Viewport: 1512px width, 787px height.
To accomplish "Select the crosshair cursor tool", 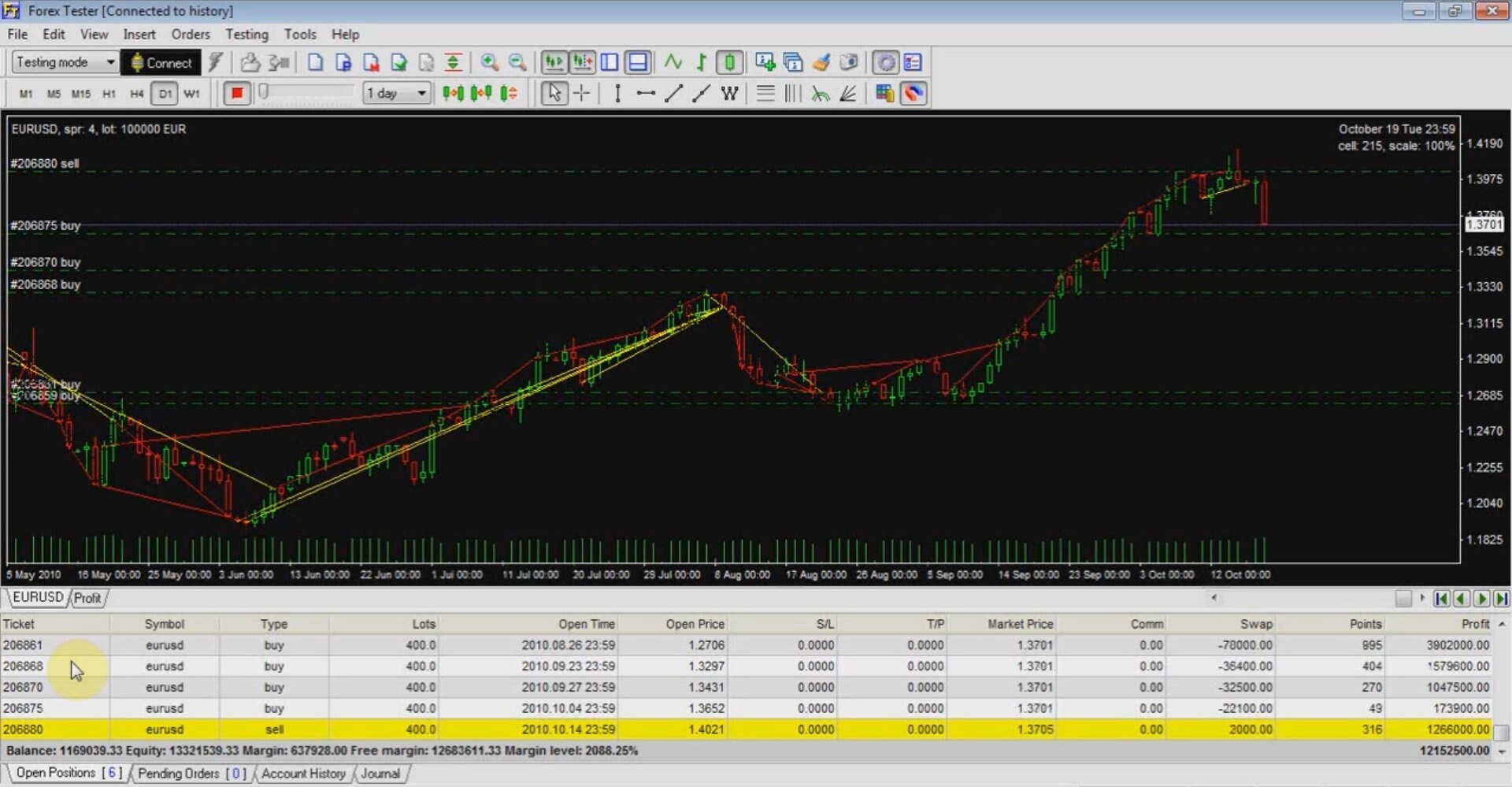I will pyautogui.click(x=582, y=93).
